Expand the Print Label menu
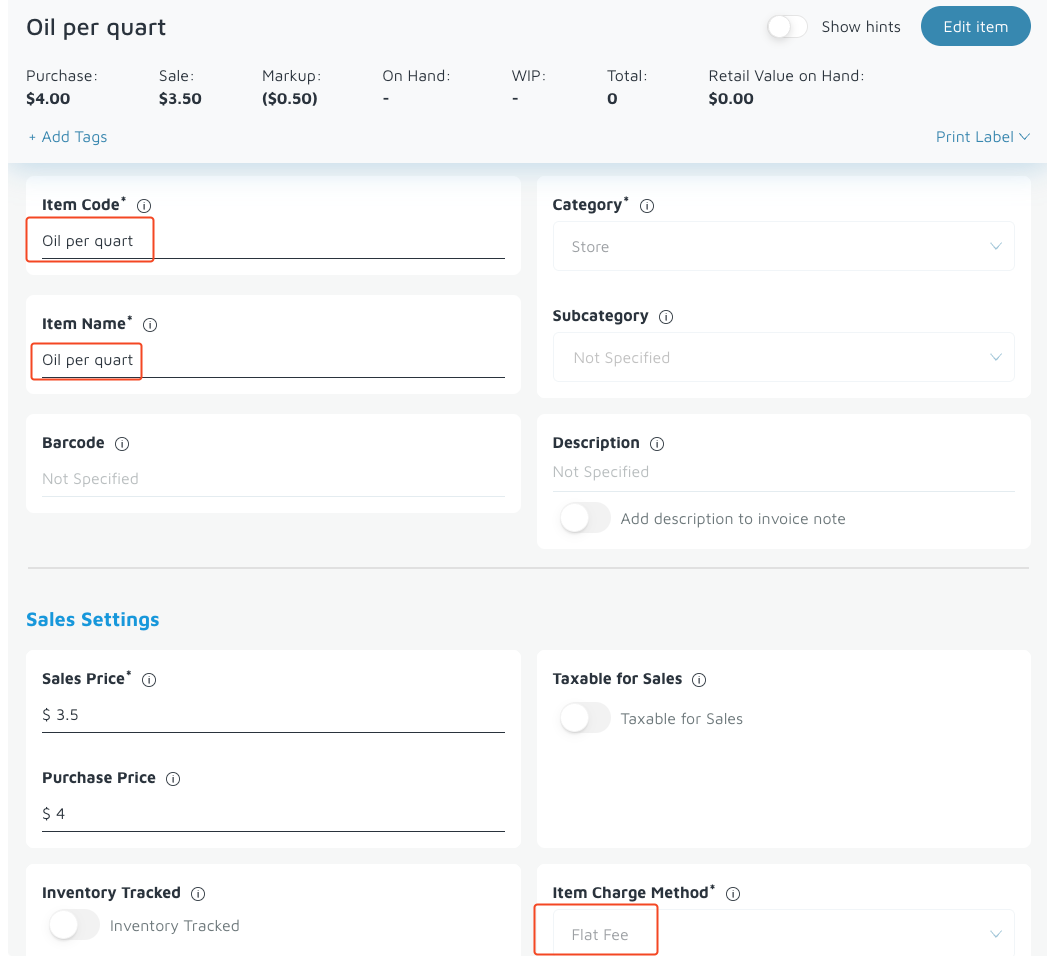Screen dimensions: 1047x970 [982, 137]
